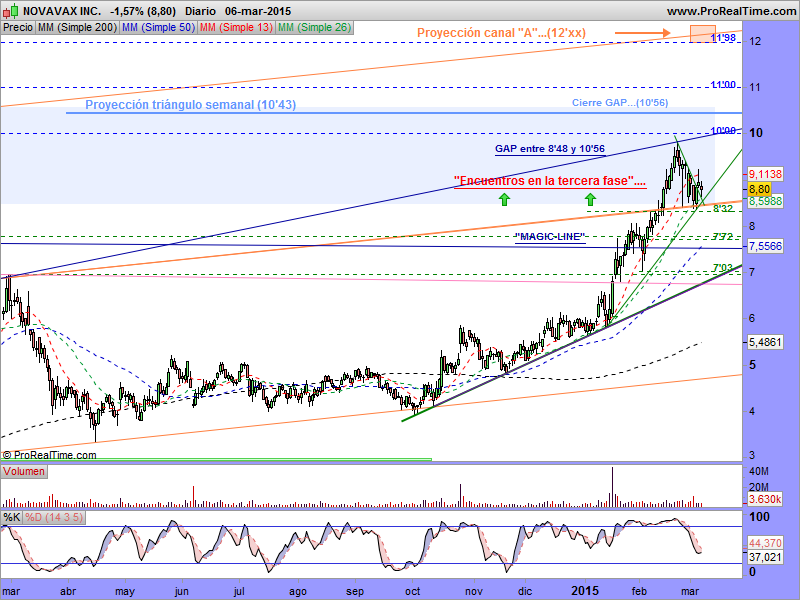Click the %K stochastic label
Image resolution: width=800 pixels, height=600 pixels.
coord(12,517)
